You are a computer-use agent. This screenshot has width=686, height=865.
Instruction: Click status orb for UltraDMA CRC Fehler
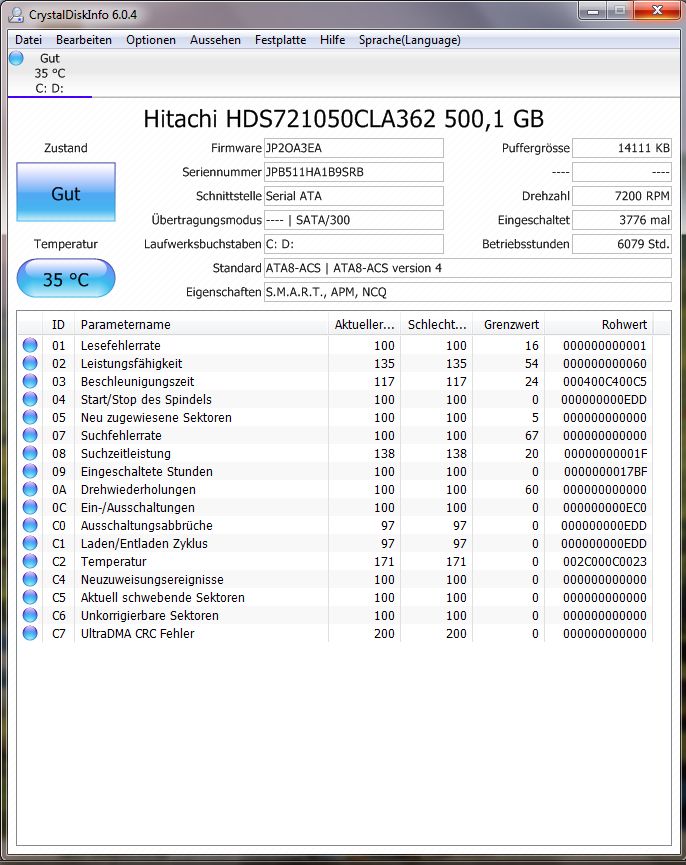30,634
